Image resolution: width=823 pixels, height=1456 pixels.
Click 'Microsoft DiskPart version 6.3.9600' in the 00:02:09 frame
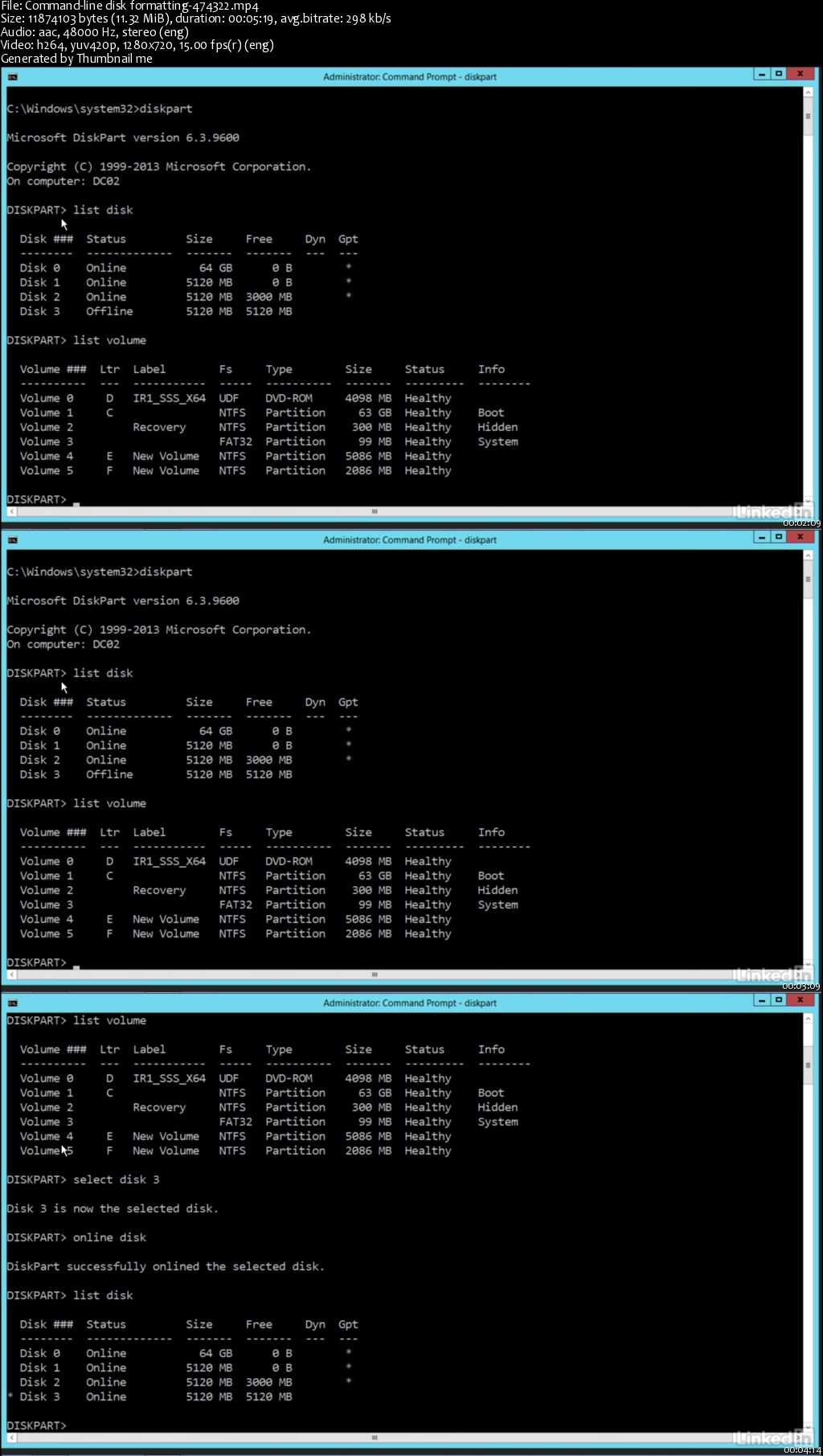click(123, 138)
